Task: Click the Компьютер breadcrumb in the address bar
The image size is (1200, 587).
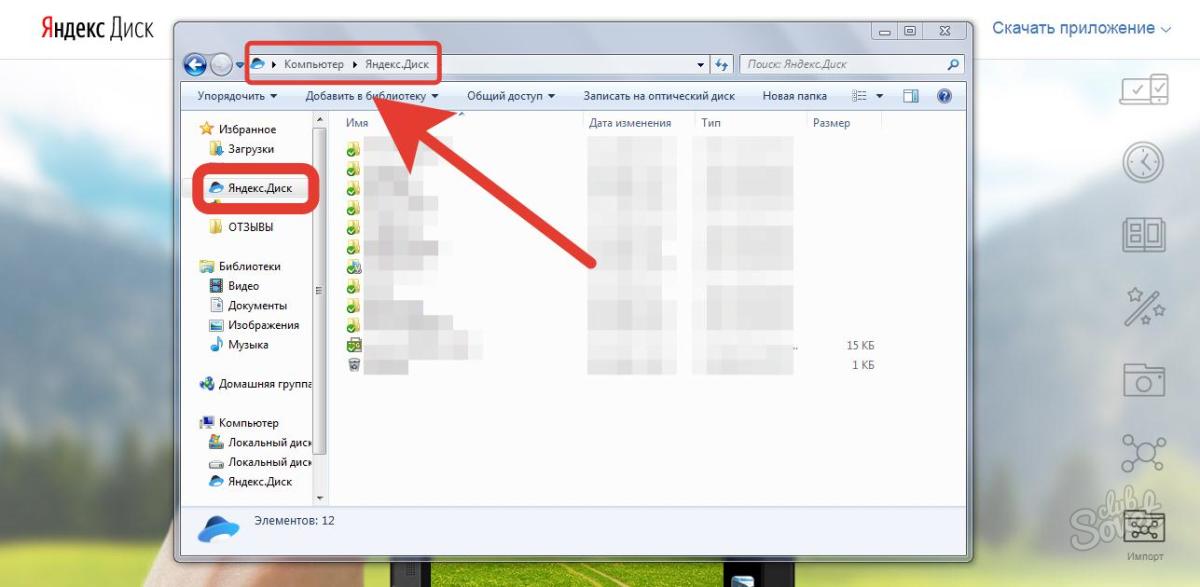Action: click(314, 64)
